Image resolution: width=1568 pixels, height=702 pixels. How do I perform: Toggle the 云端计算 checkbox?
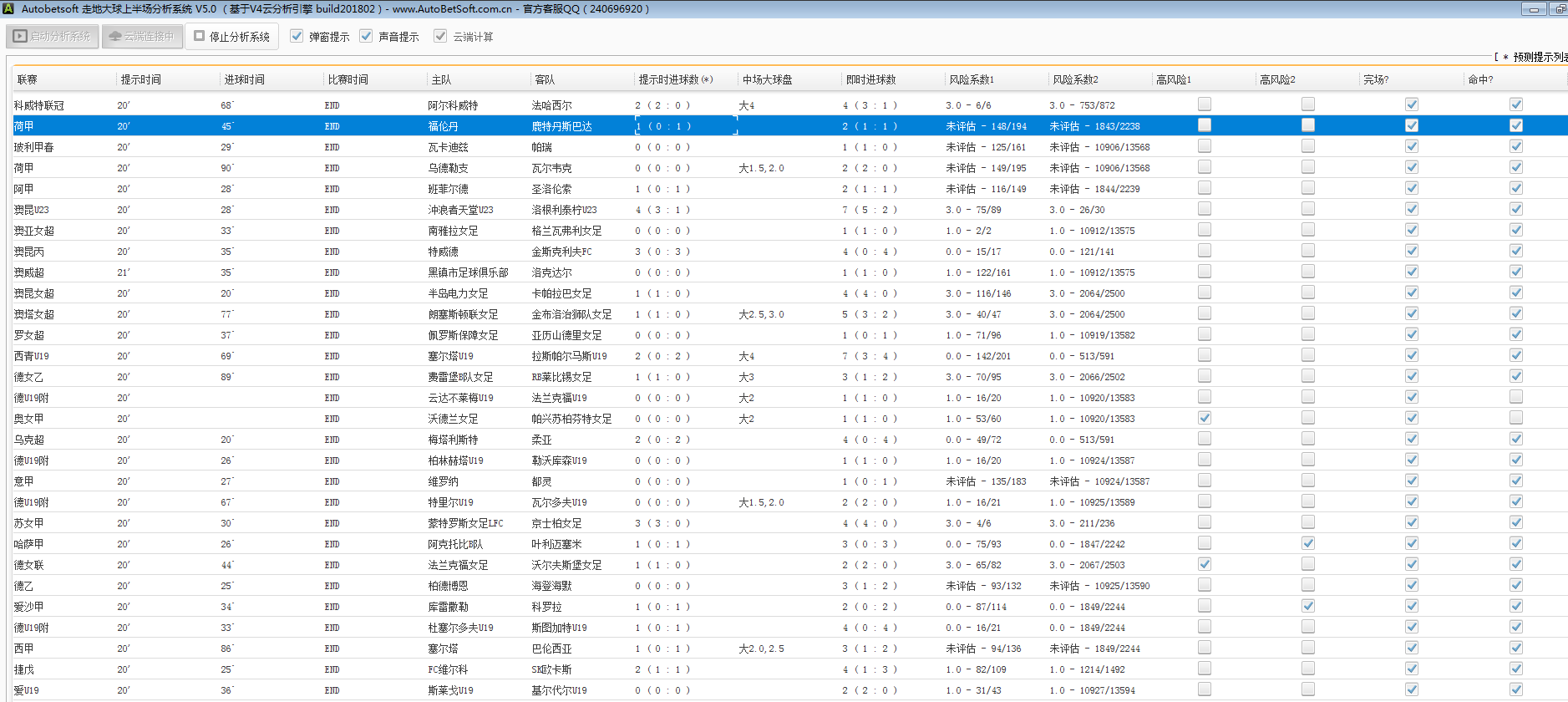pyautogui.click(x=440, y=36)
